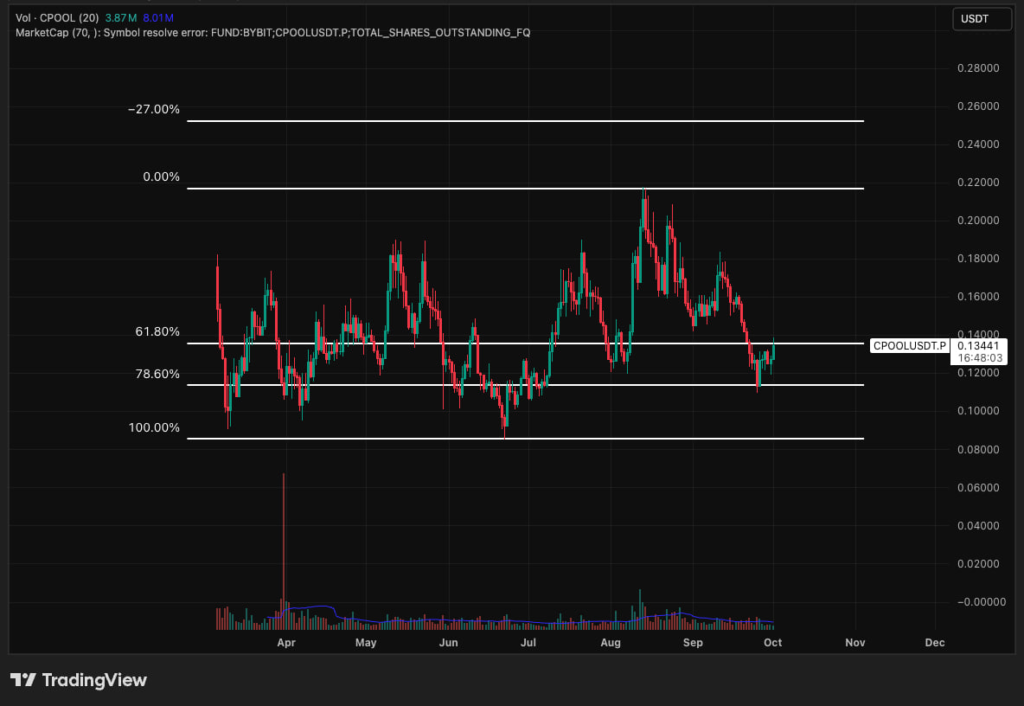Select the −27.00% Fibonacci level label

[x=154, y=109]
